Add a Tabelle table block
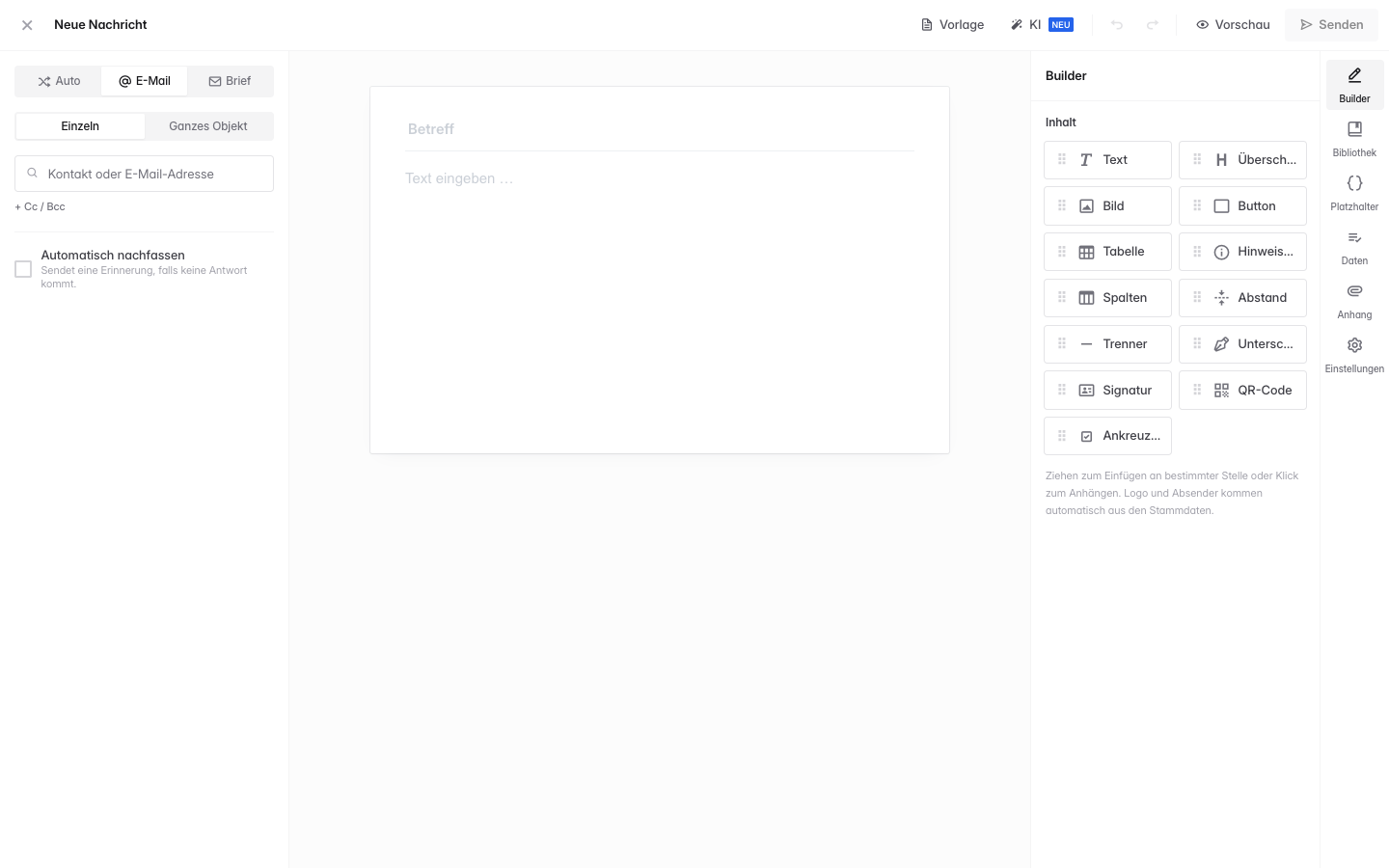Viewport: 1389px width, 868px height. (x=1107, y=252)
